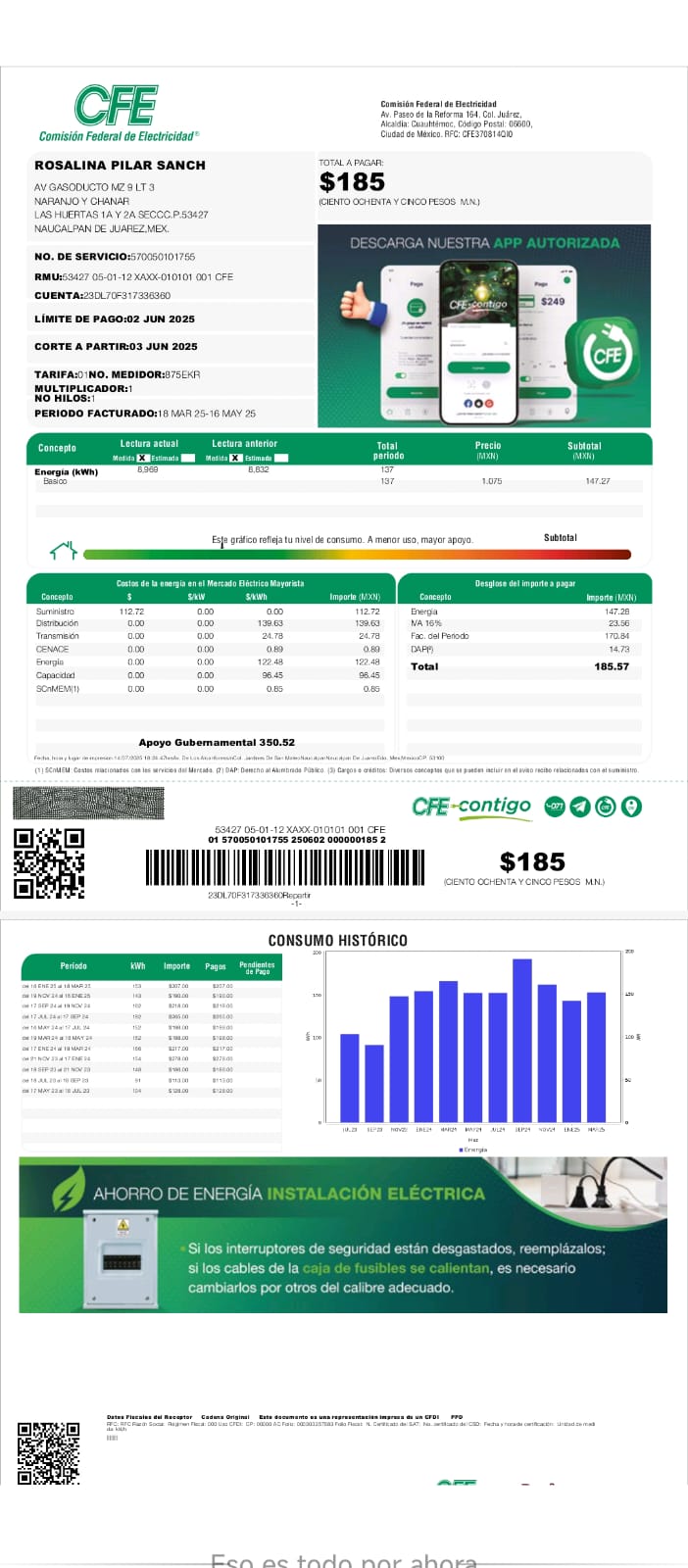Click the CFE-contigo logo above barcode
This screenshot has height=1568, width=688.
(471, 807)
